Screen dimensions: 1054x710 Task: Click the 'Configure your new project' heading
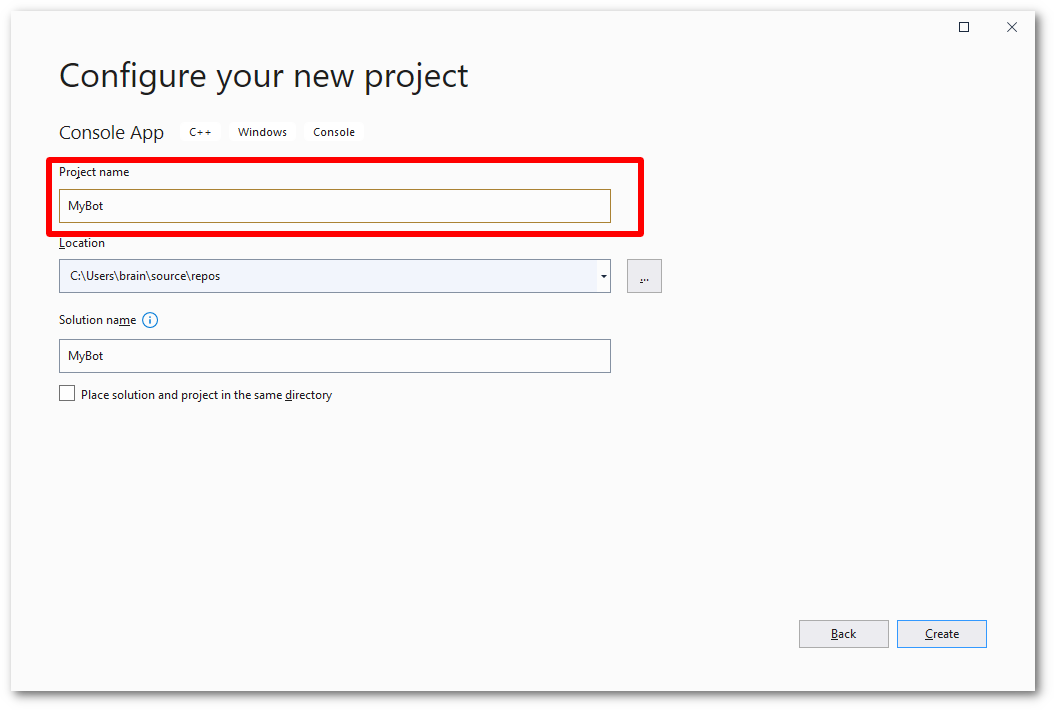pos(264,76)
